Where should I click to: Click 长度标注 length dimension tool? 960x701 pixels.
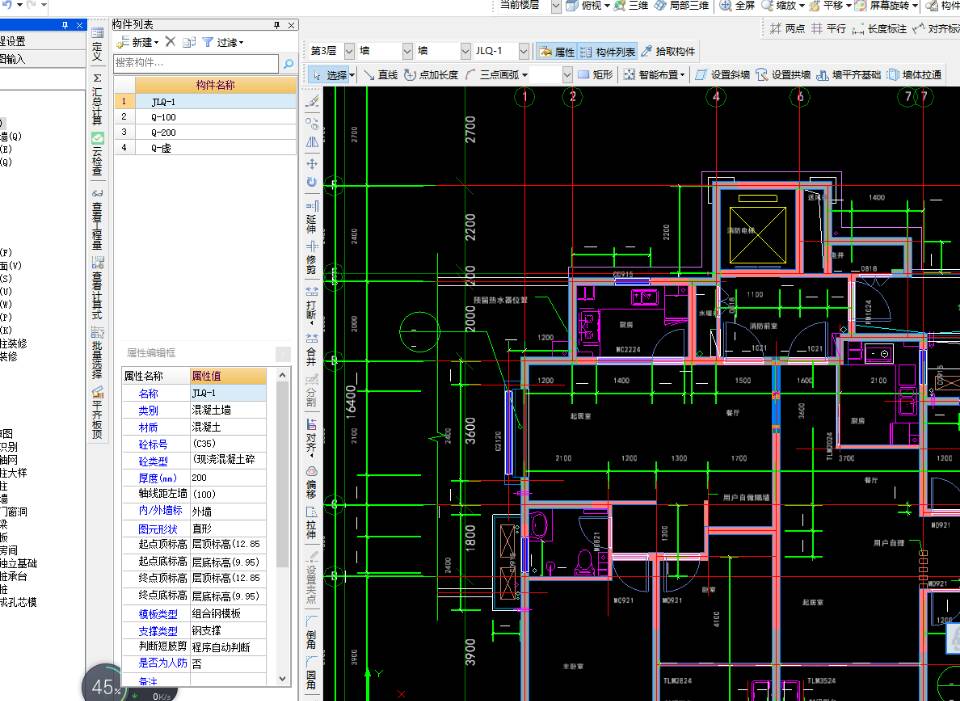879,28
